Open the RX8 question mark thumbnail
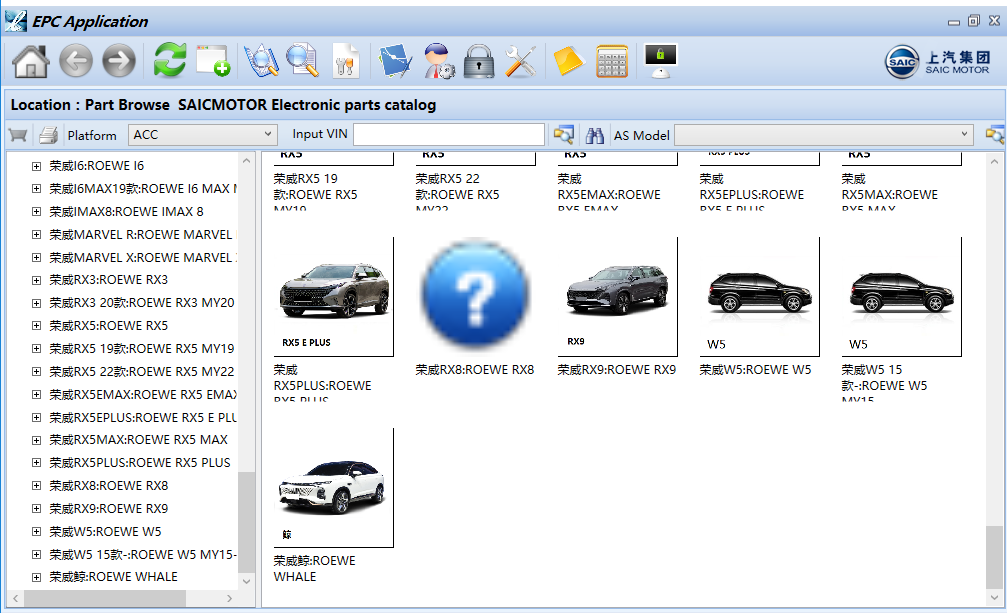 pyautogui.click(x=475, y=295)
